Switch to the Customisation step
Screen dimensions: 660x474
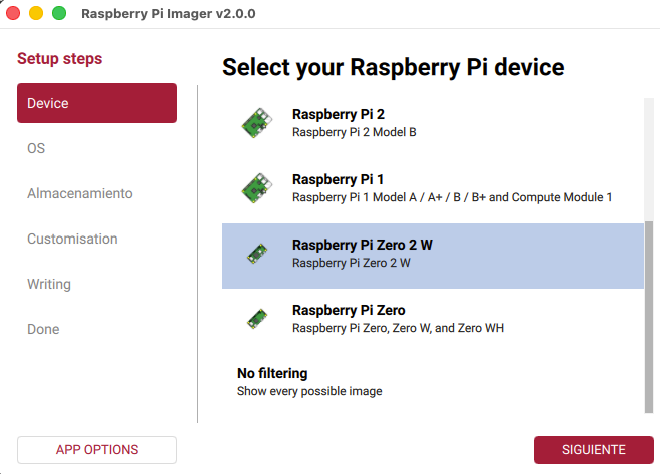72,239
